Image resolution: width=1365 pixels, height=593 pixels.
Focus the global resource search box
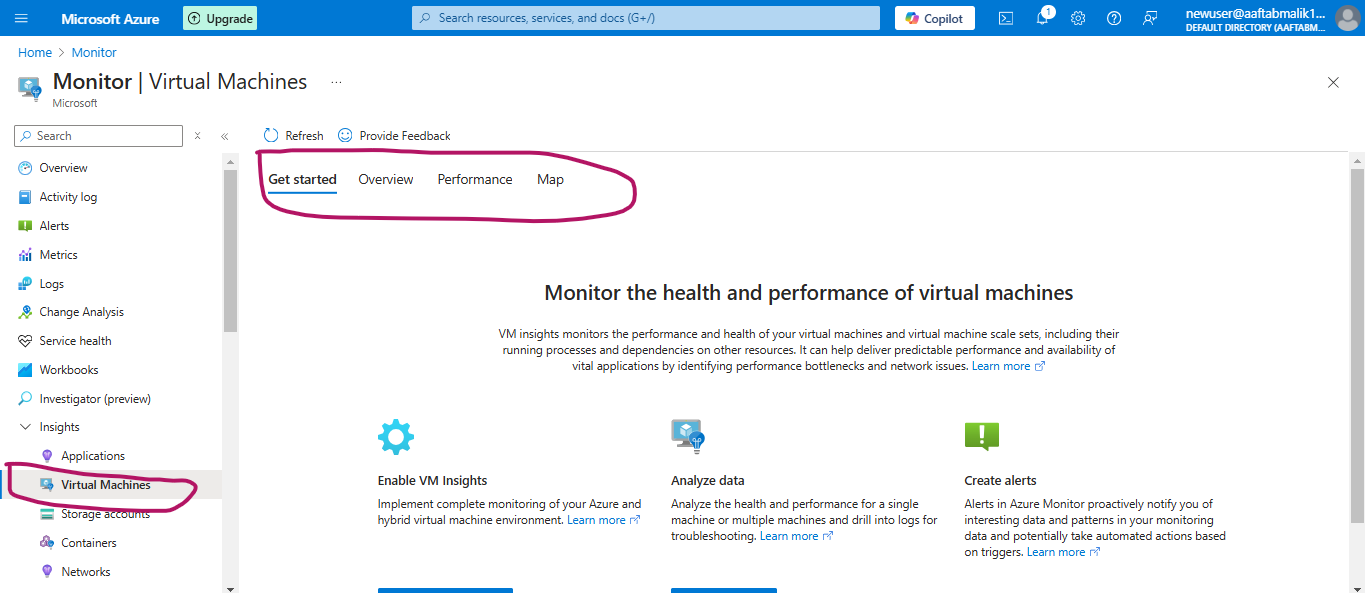(645, 18)
